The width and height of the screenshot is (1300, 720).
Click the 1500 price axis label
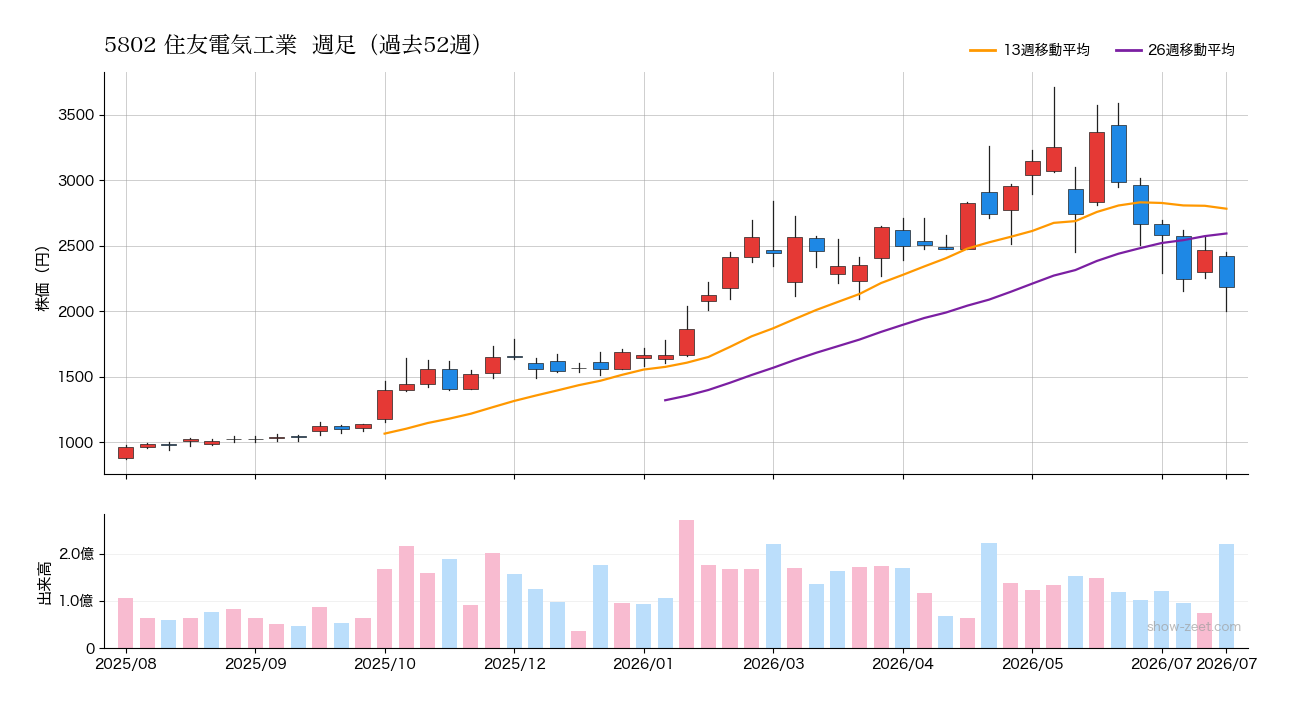[x=76, y=377]
